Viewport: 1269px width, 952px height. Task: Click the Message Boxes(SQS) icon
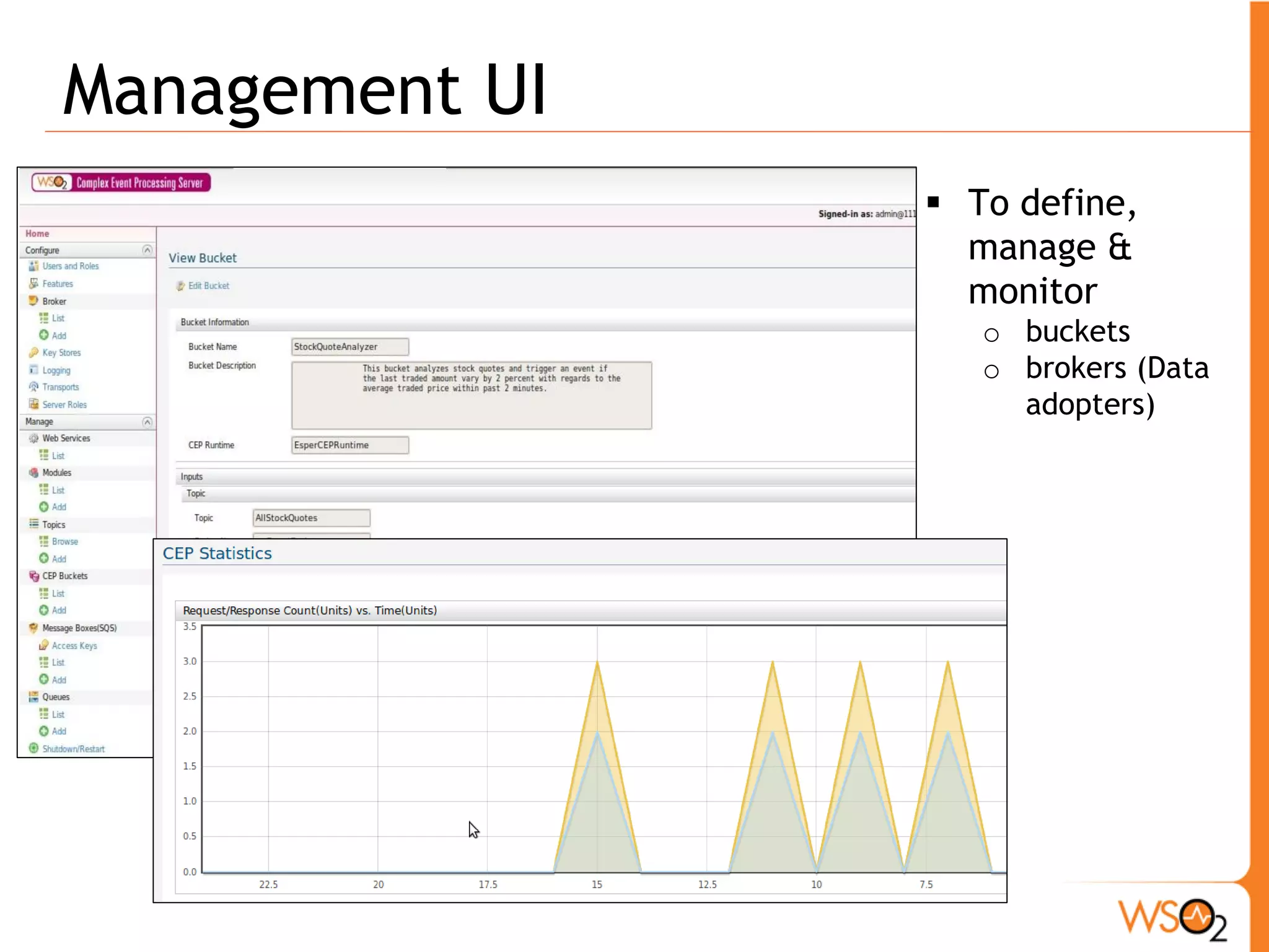click(x=33, y=627)
